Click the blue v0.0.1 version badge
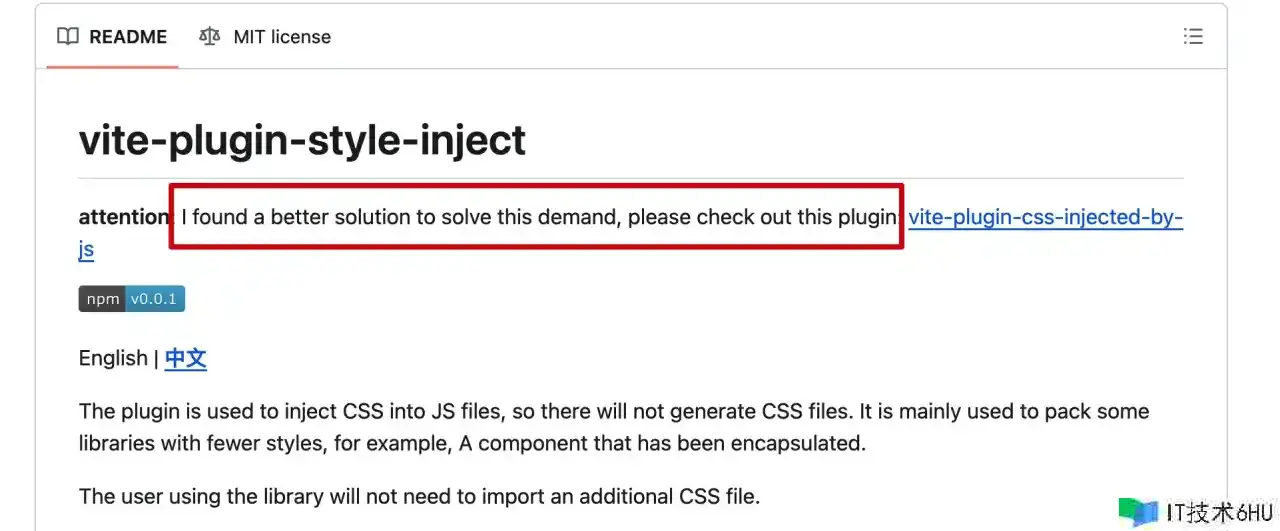Viewport: 1280px width, 531px height. pos(155,299)
